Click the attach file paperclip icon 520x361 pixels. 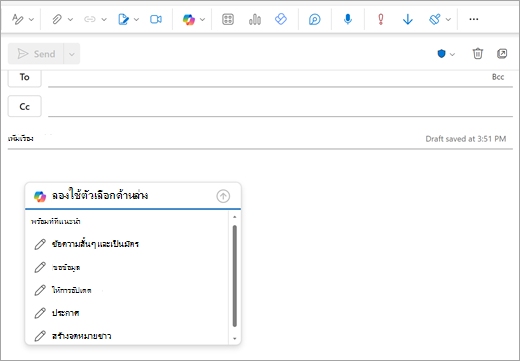point(57,19)
